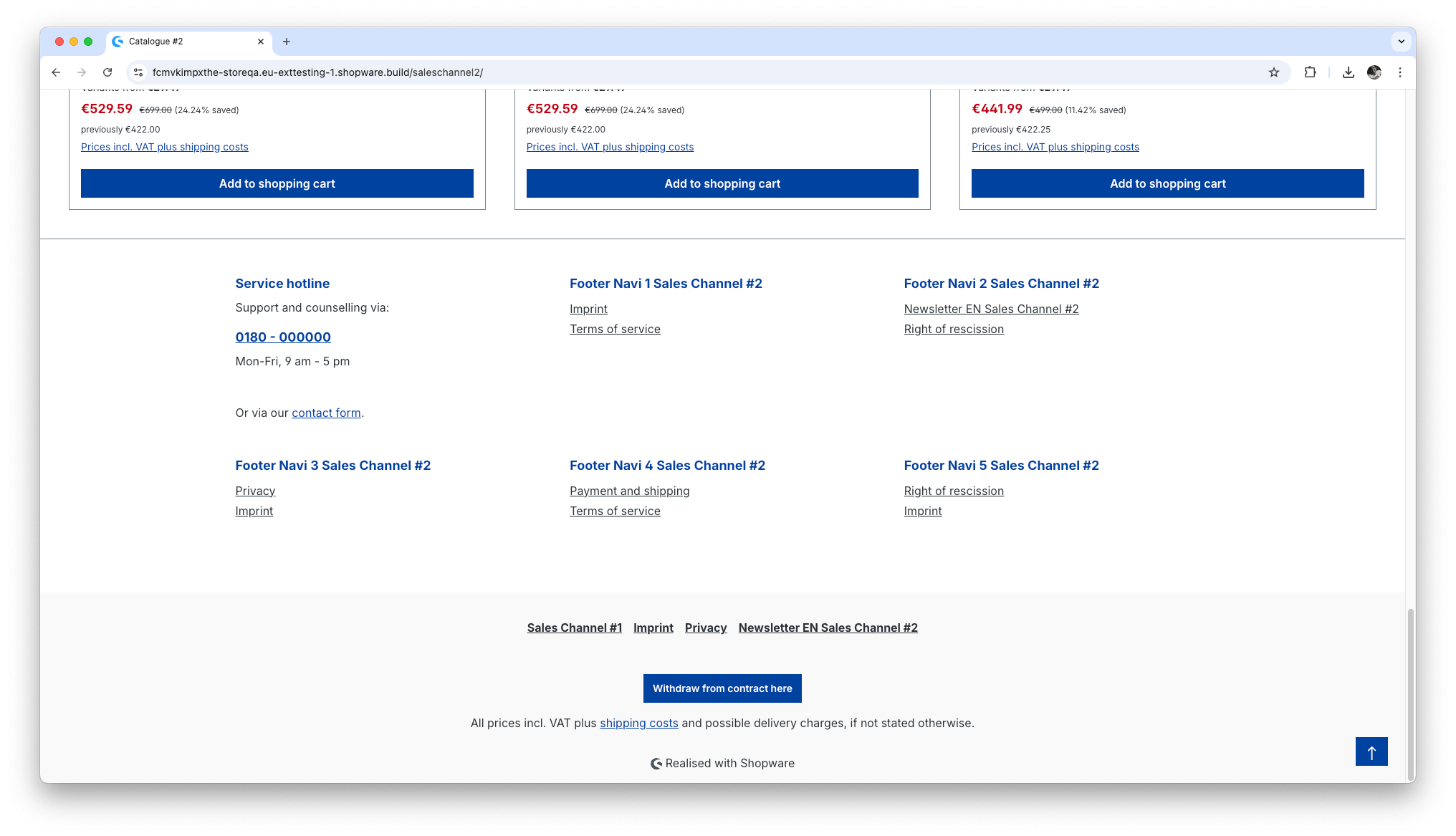The width and height of the screenshot is (1456, 836).
Task: Add the €441.99 product to shopping cart
Action: click(x=1167, y=183)
